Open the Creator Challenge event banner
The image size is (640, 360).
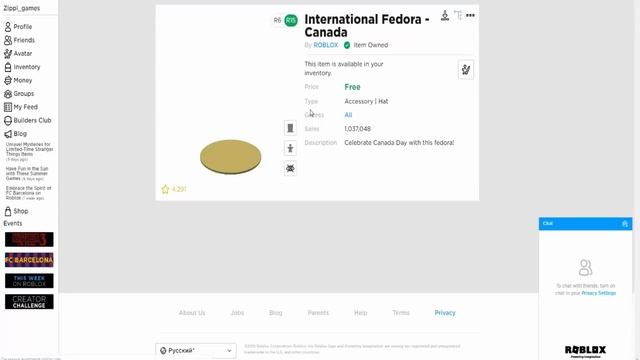point(29,302)
